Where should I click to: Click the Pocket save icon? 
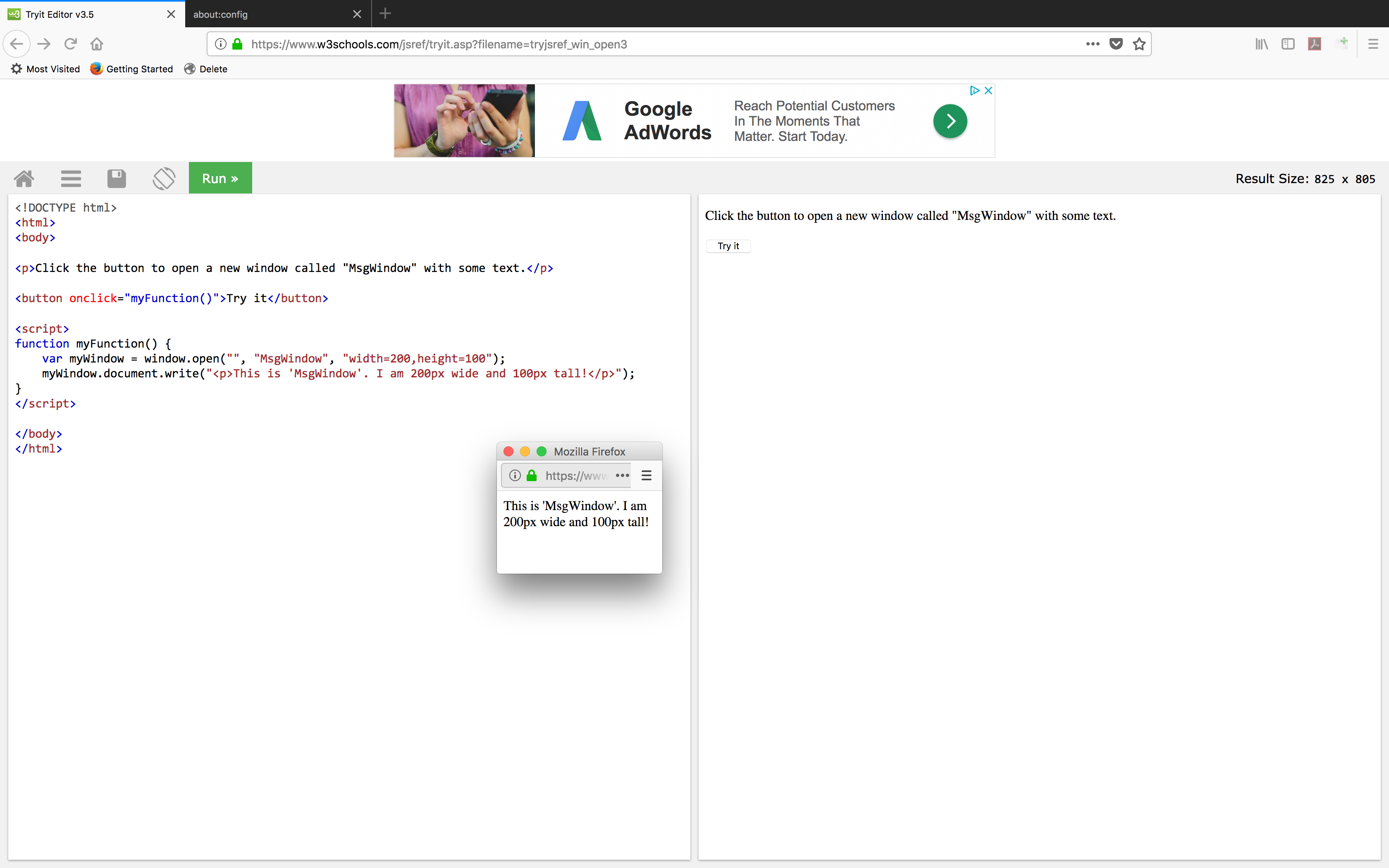(x=1116, y=44)
